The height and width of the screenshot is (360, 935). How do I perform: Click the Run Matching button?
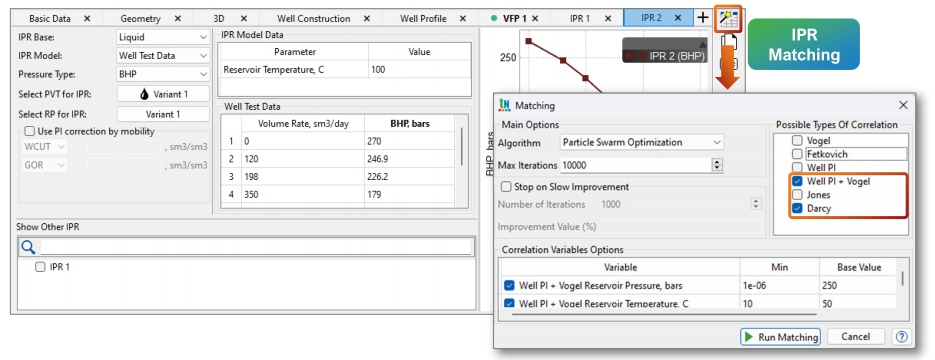(x=781, y=337)
